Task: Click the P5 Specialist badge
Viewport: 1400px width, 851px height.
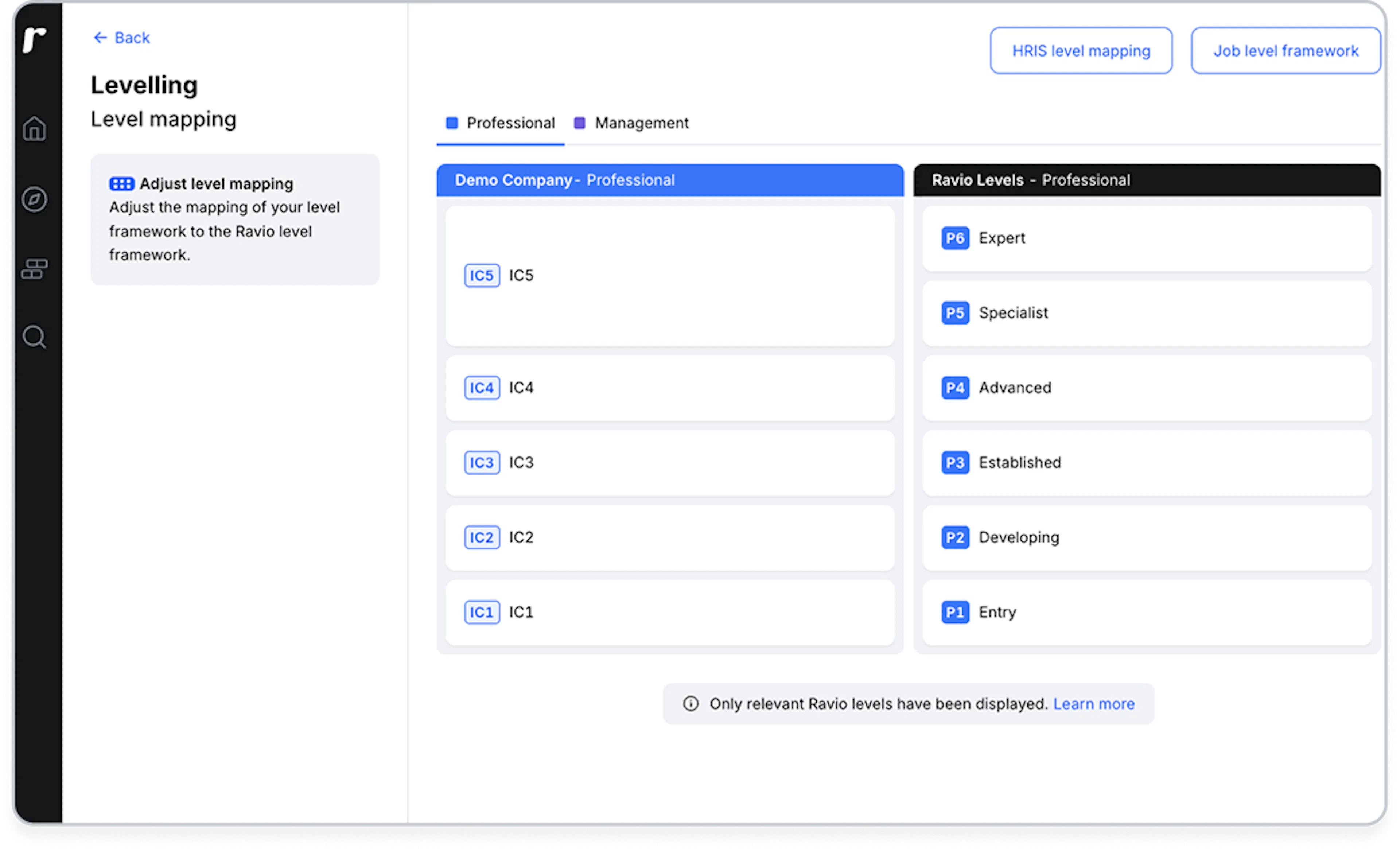Action: click(955, 313)
